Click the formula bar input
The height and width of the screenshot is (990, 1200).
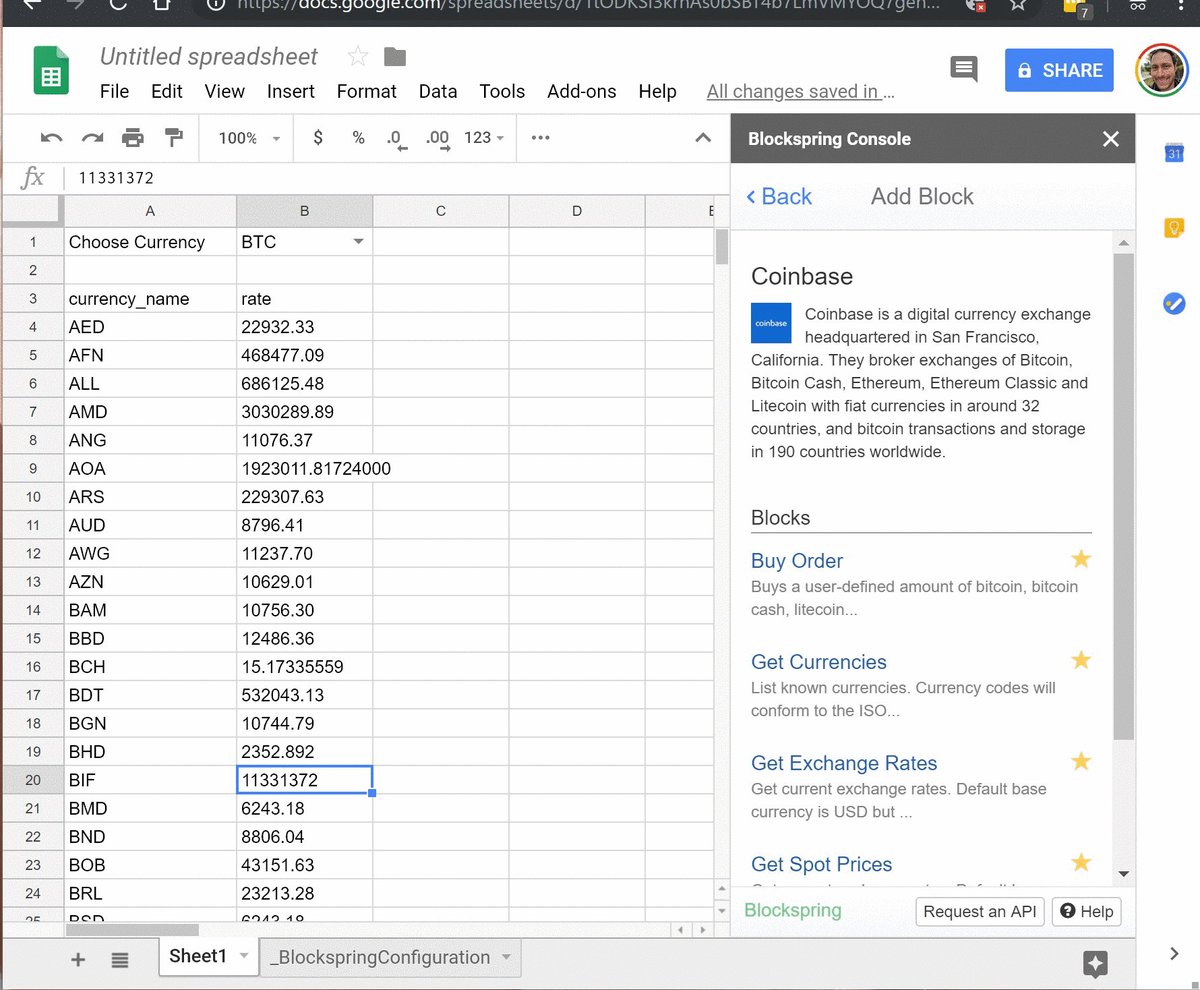coord(395,178)
